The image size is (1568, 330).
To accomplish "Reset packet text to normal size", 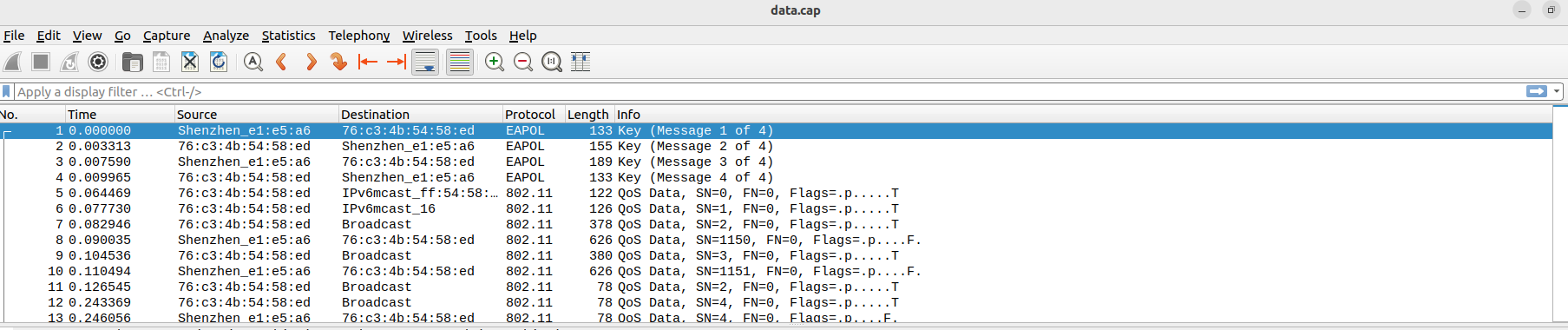I will [x=552, y=62].
